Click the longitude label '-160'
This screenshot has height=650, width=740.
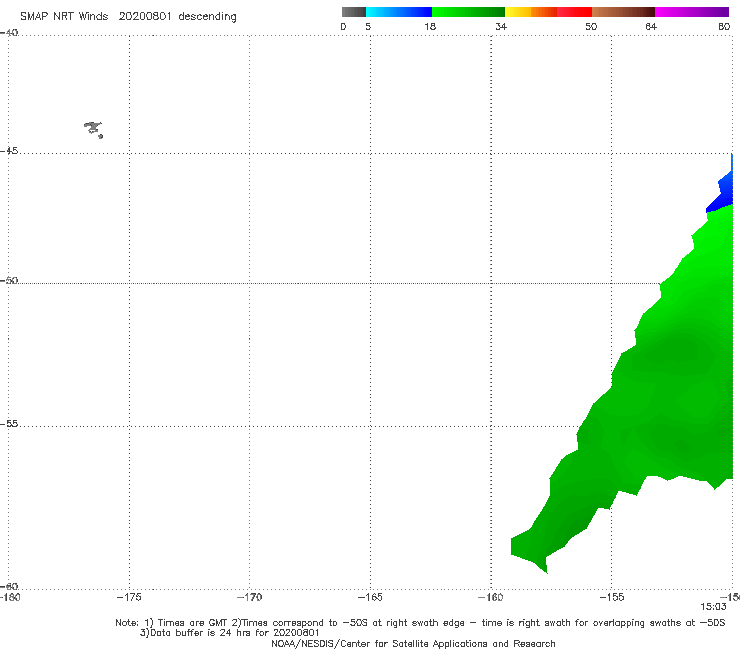click(x=491, y=597)
